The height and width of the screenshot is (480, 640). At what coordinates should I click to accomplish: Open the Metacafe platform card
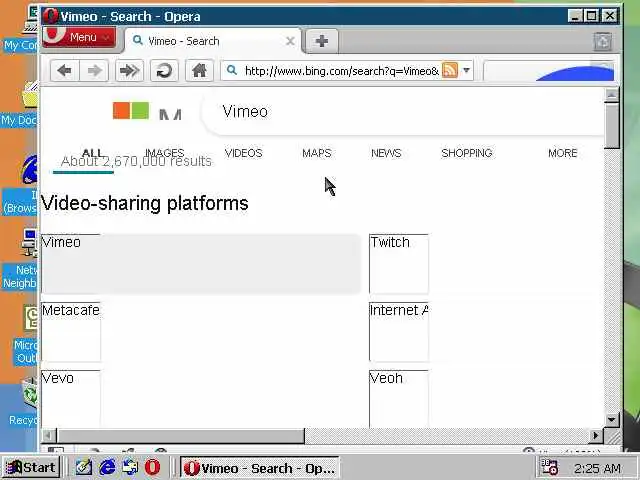click(x=71, y=332)
